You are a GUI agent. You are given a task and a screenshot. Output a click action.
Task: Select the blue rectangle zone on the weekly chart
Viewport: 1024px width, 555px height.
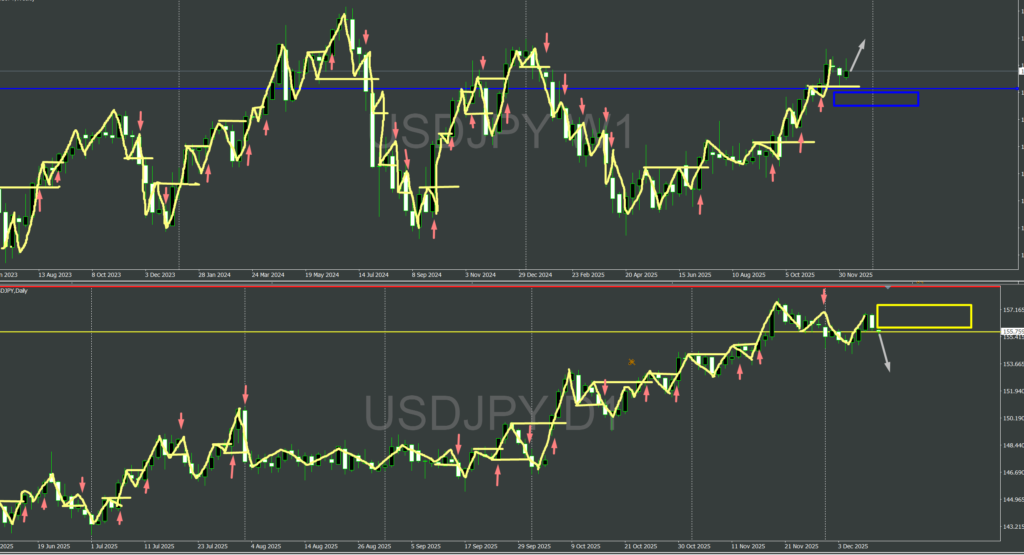click(875, 99)
